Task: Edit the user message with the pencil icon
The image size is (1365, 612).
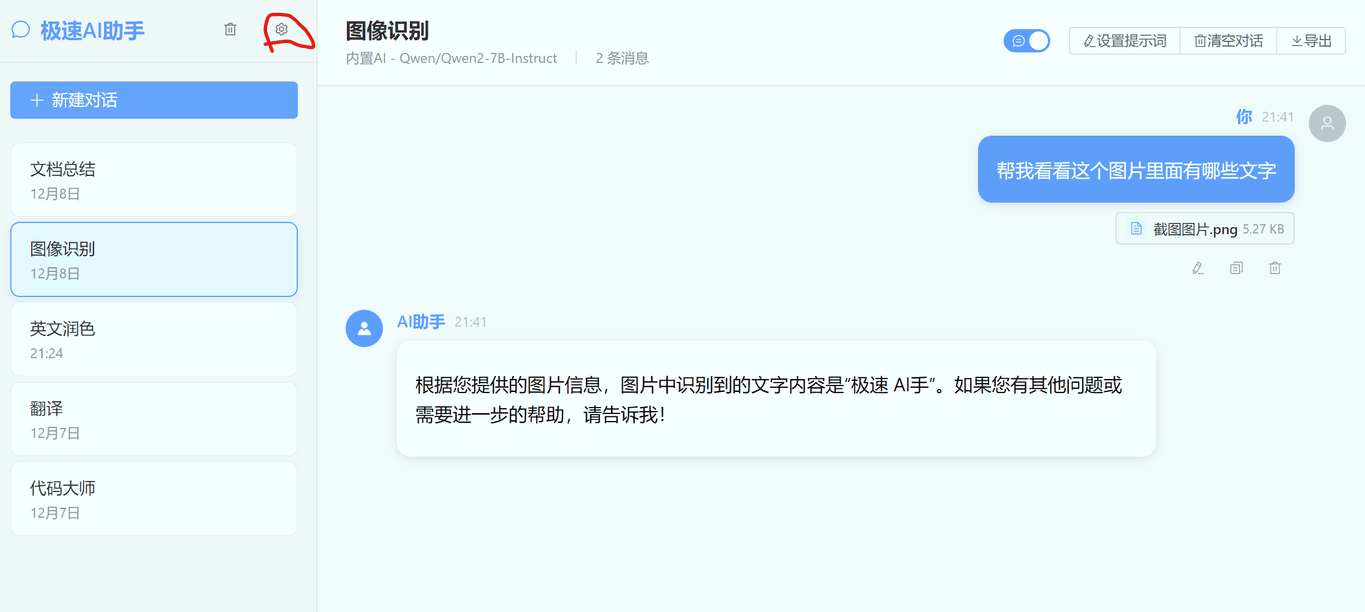Action: [x=1197, y=267]
